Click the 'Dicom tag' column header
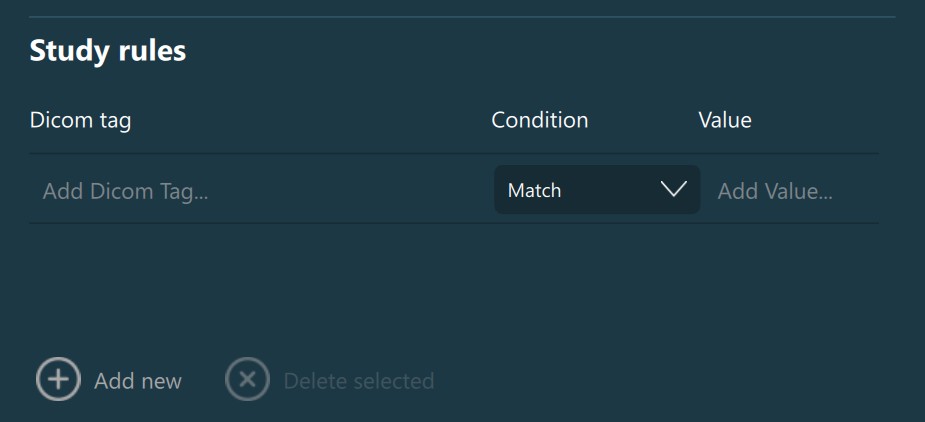 (80, 120)
